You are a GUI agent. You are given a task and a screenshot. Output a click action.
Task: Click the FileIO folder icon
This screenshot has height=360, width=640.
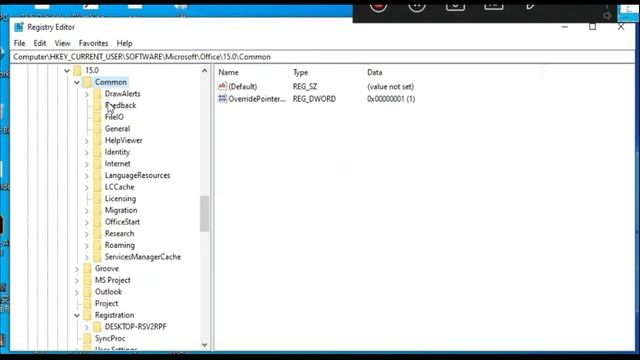click(x=97, y=117)
